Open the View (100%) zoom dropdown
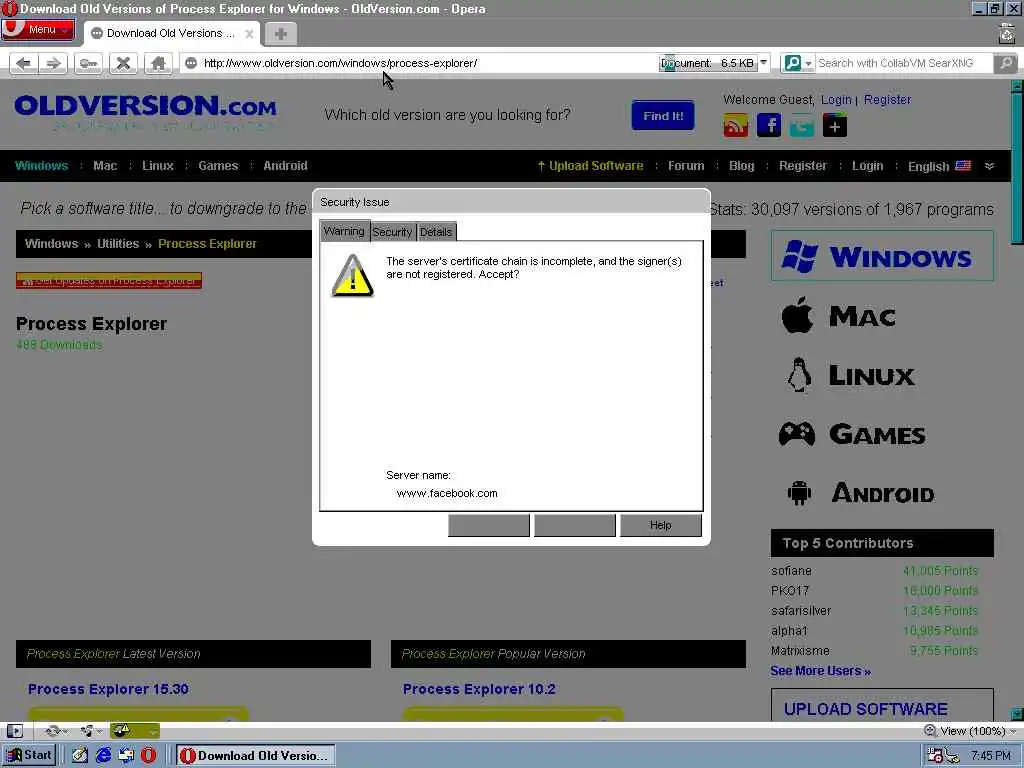The width and height of the screenshot is (1024, 768). pos(970,731)
